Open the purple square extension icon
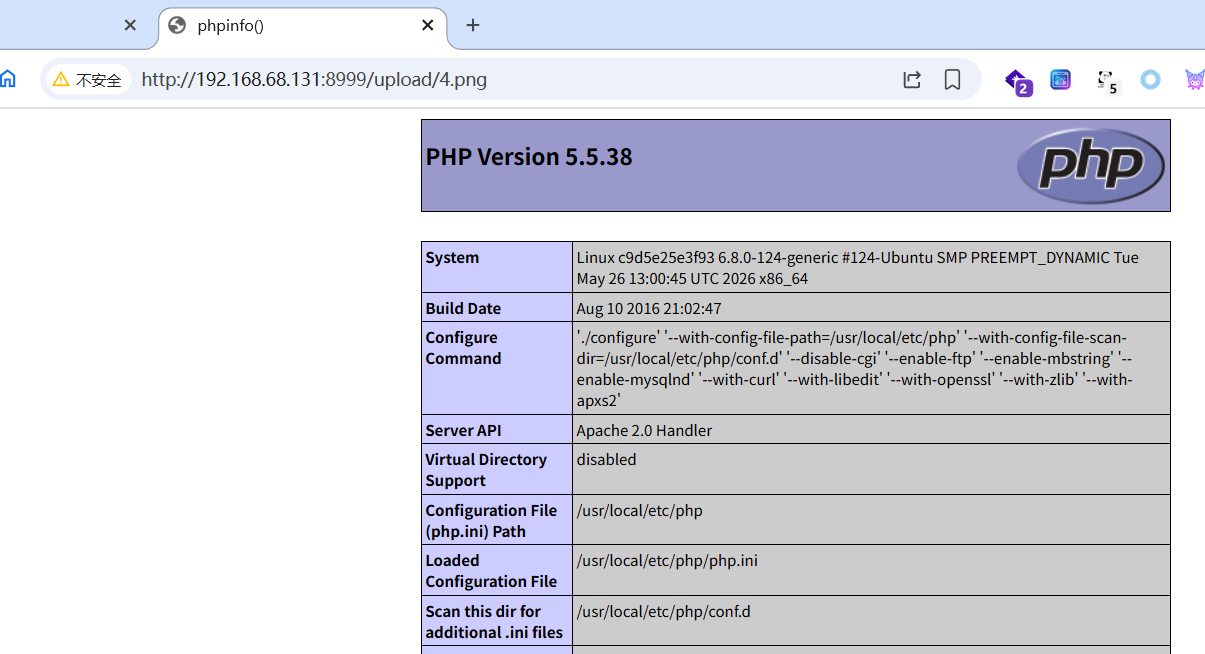Screen dimensions: 1205x654 pos(1061,80)
